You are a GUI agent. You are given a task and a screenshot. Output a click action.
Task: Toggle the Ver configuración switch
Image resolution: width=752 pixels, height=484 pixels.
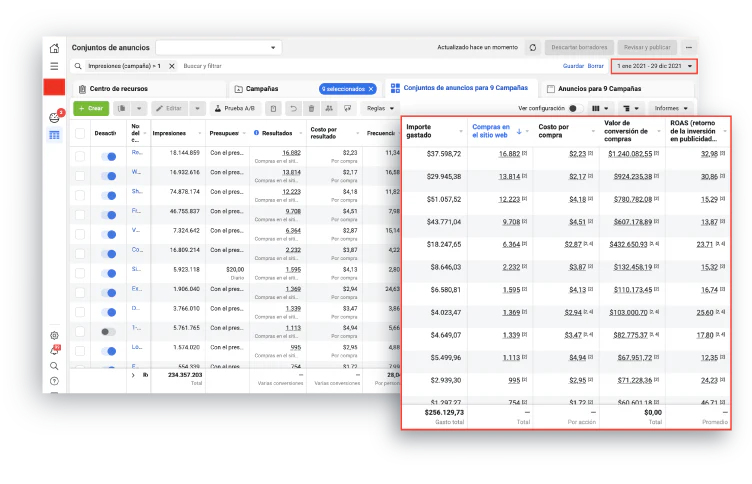point(573,108)
